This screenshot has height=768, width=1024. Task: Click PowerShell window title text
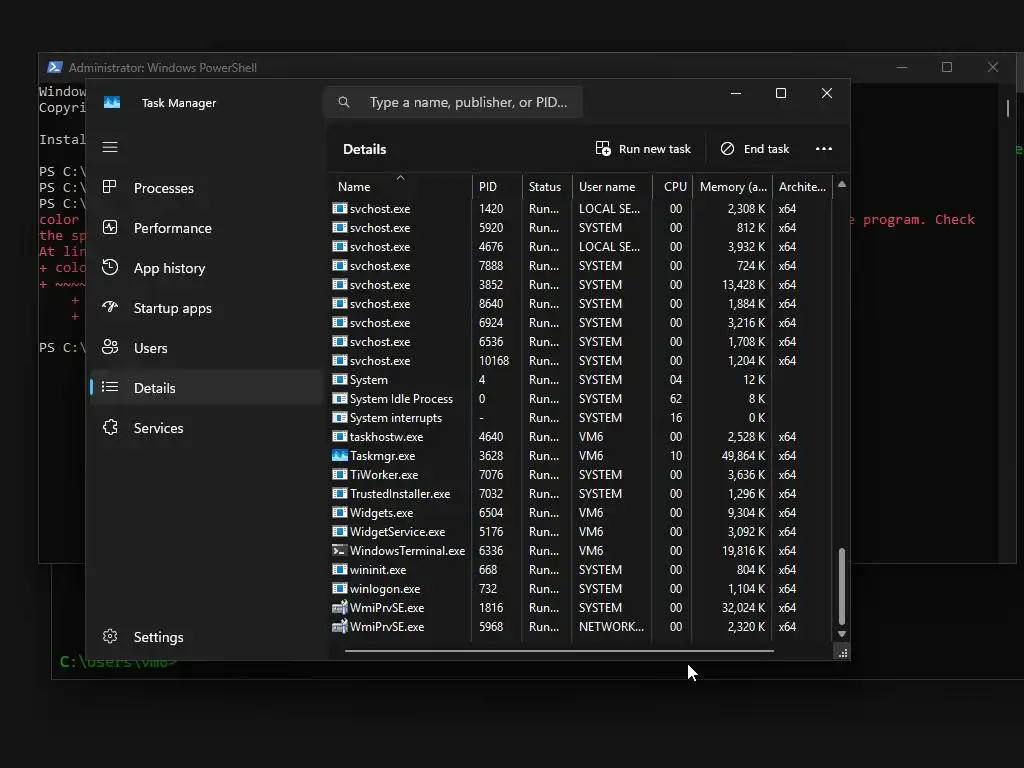coord(163,67)
